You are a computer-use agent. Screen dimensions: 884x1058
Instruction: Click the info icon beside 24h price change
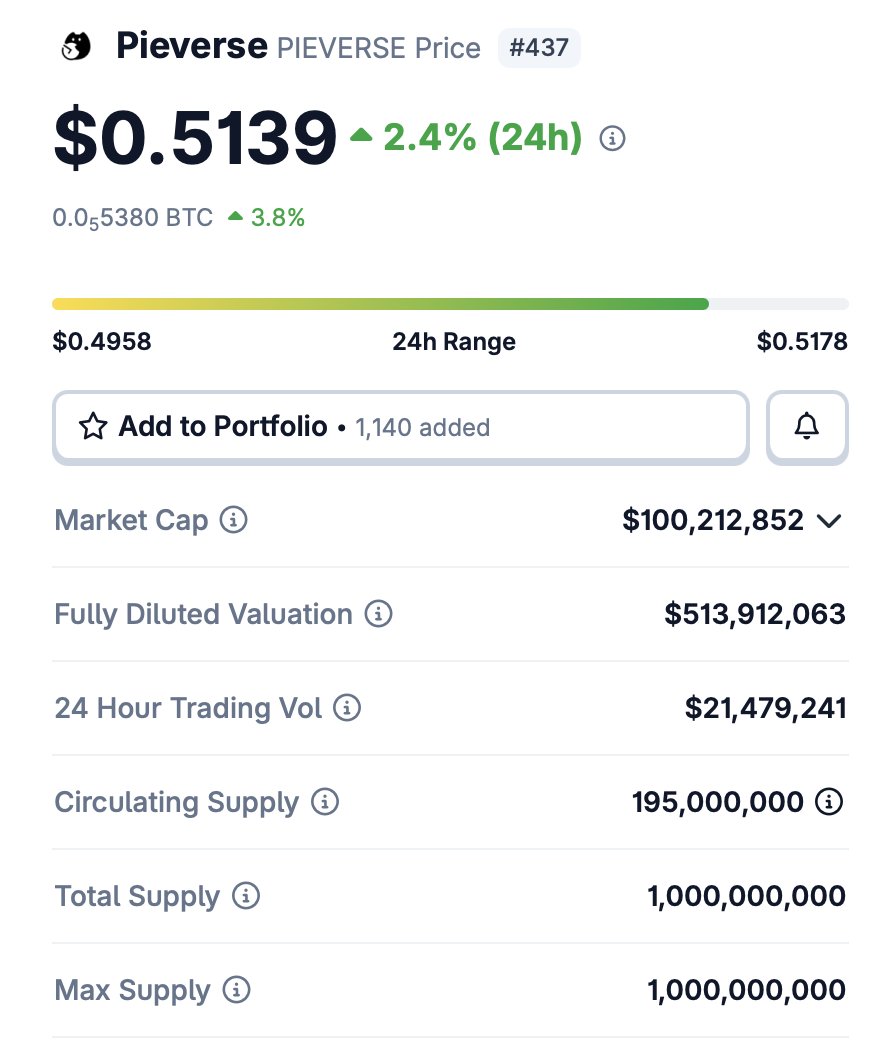click(612, 138)
